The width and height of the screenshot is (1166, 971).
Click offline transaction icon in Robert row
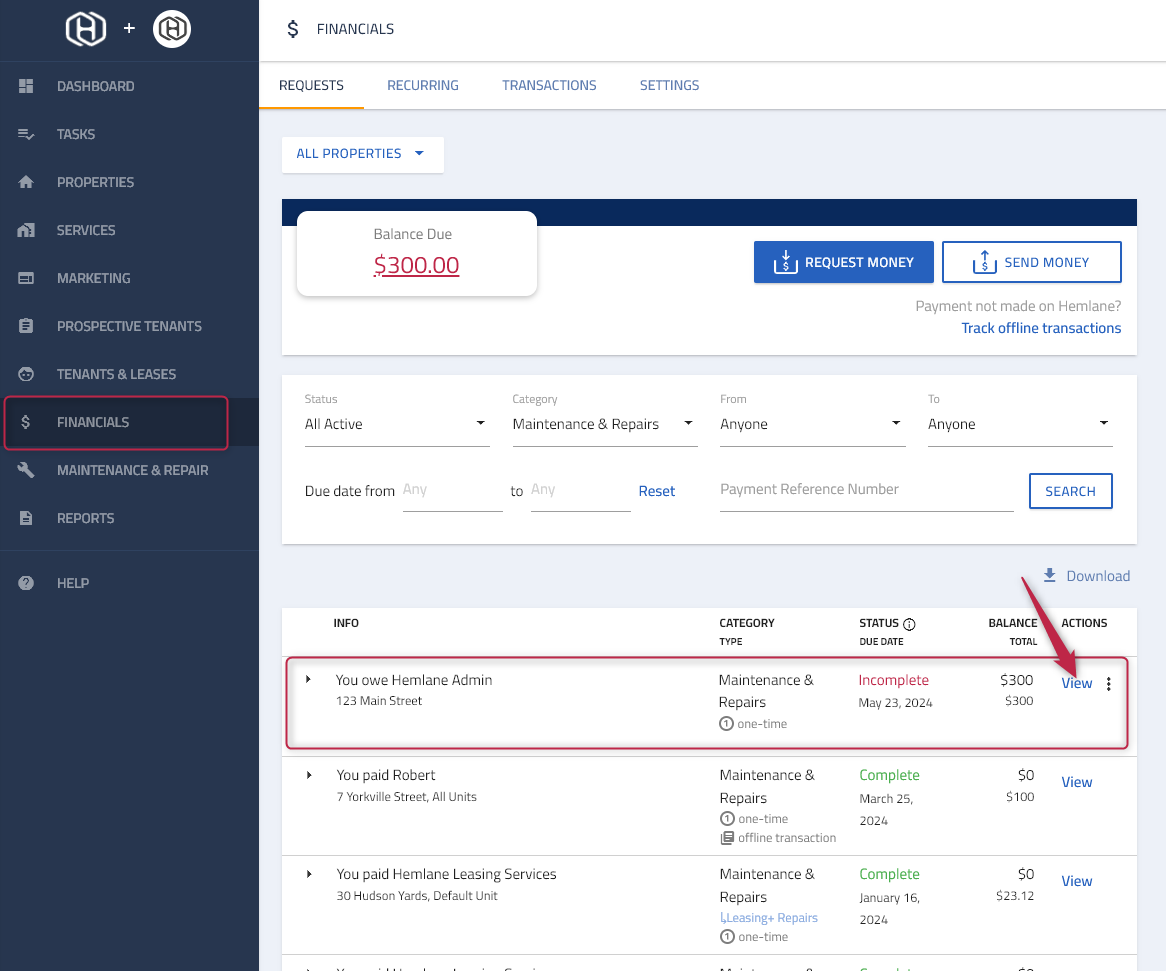(x=727, y=838)
